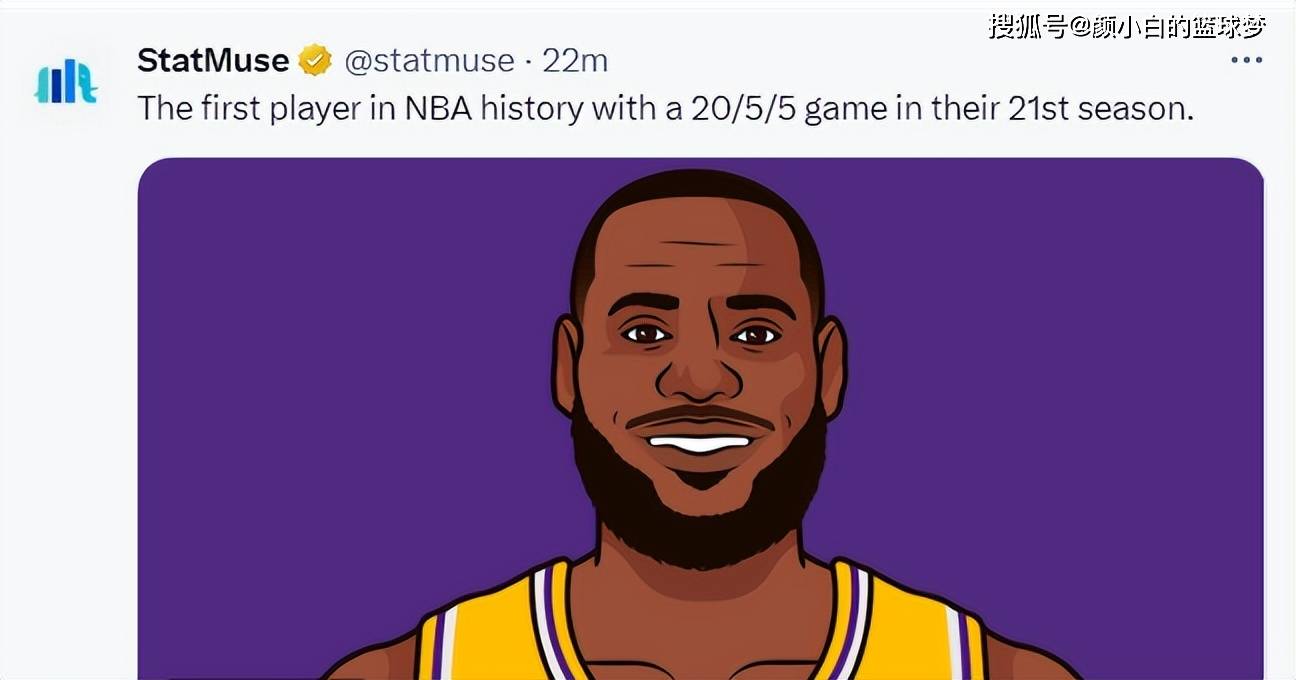Open the StatMuse display name profile link

[213, 61]
